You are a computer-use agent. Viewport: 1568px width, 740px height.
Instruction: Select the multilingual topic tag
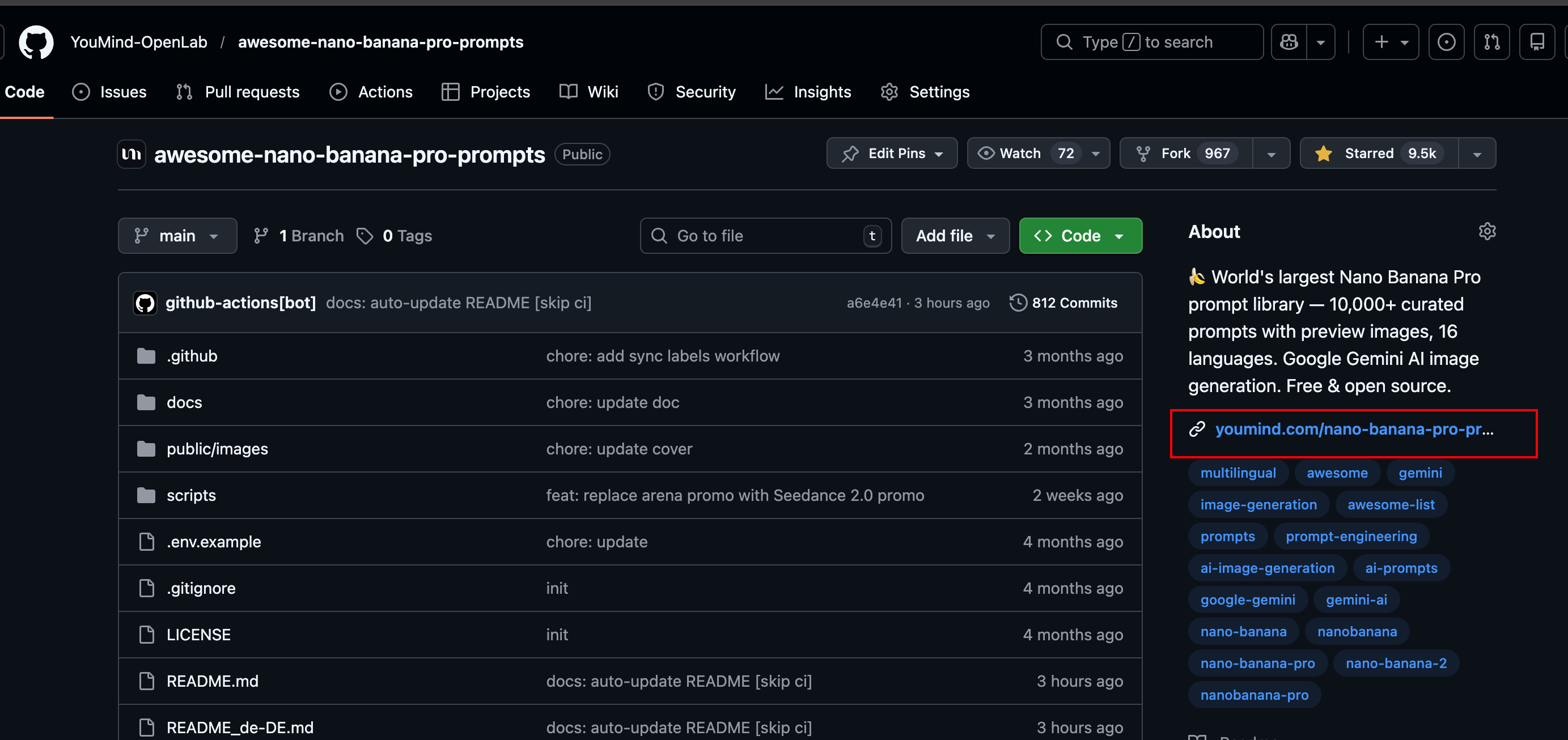pos(1238,472)
